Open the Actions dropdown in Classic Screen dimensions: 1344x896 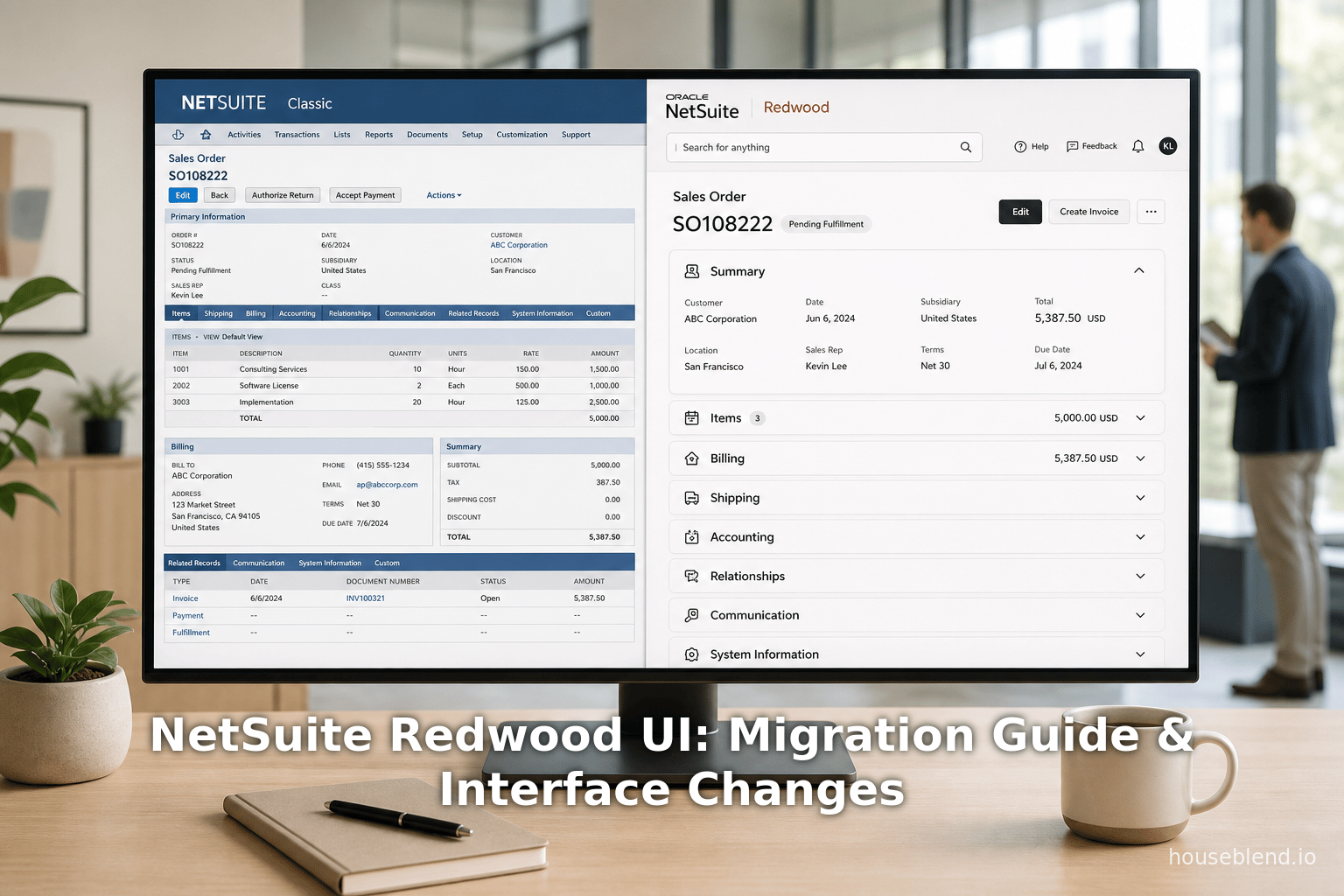tap(444, 195)
